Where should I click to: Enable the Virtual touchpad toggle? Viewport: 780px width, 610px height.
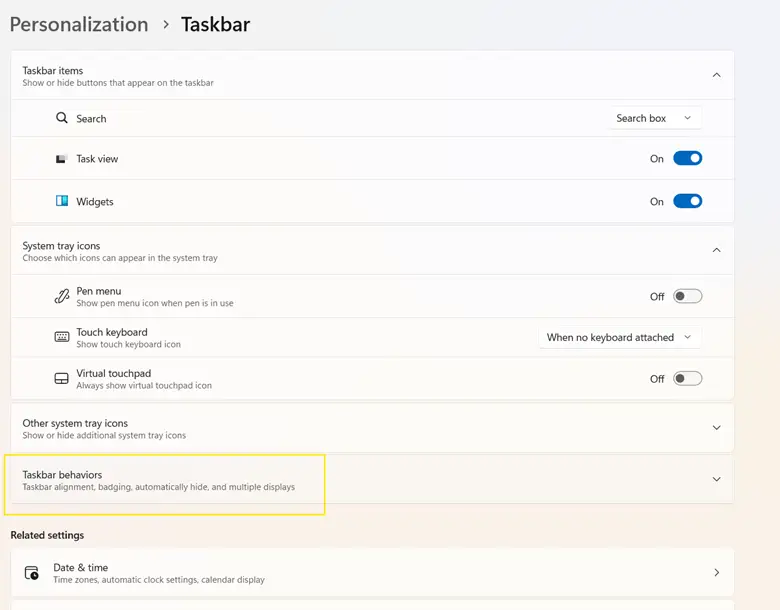pos(687,379)
